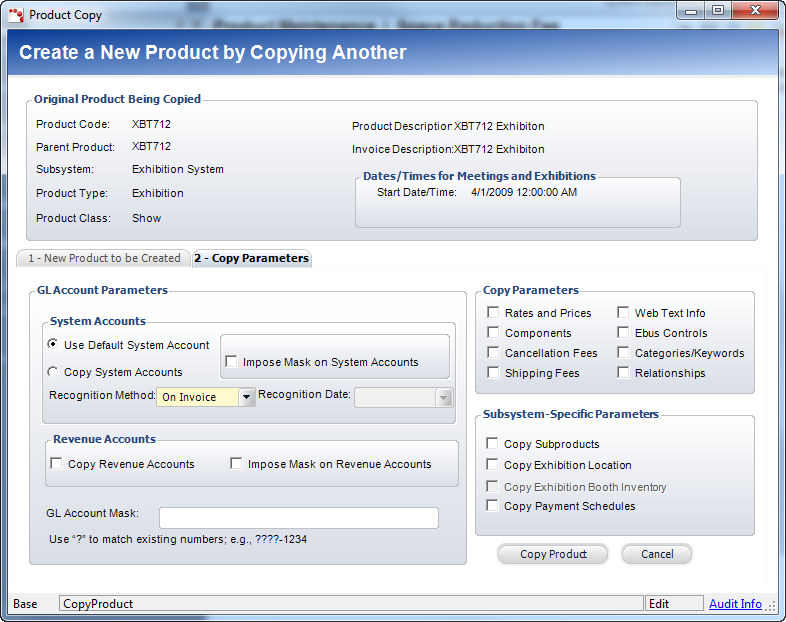The width and height of the screenshot is (786, 622).
Task: Expand the Recognition Date dropdown
Action: point(444,397)
